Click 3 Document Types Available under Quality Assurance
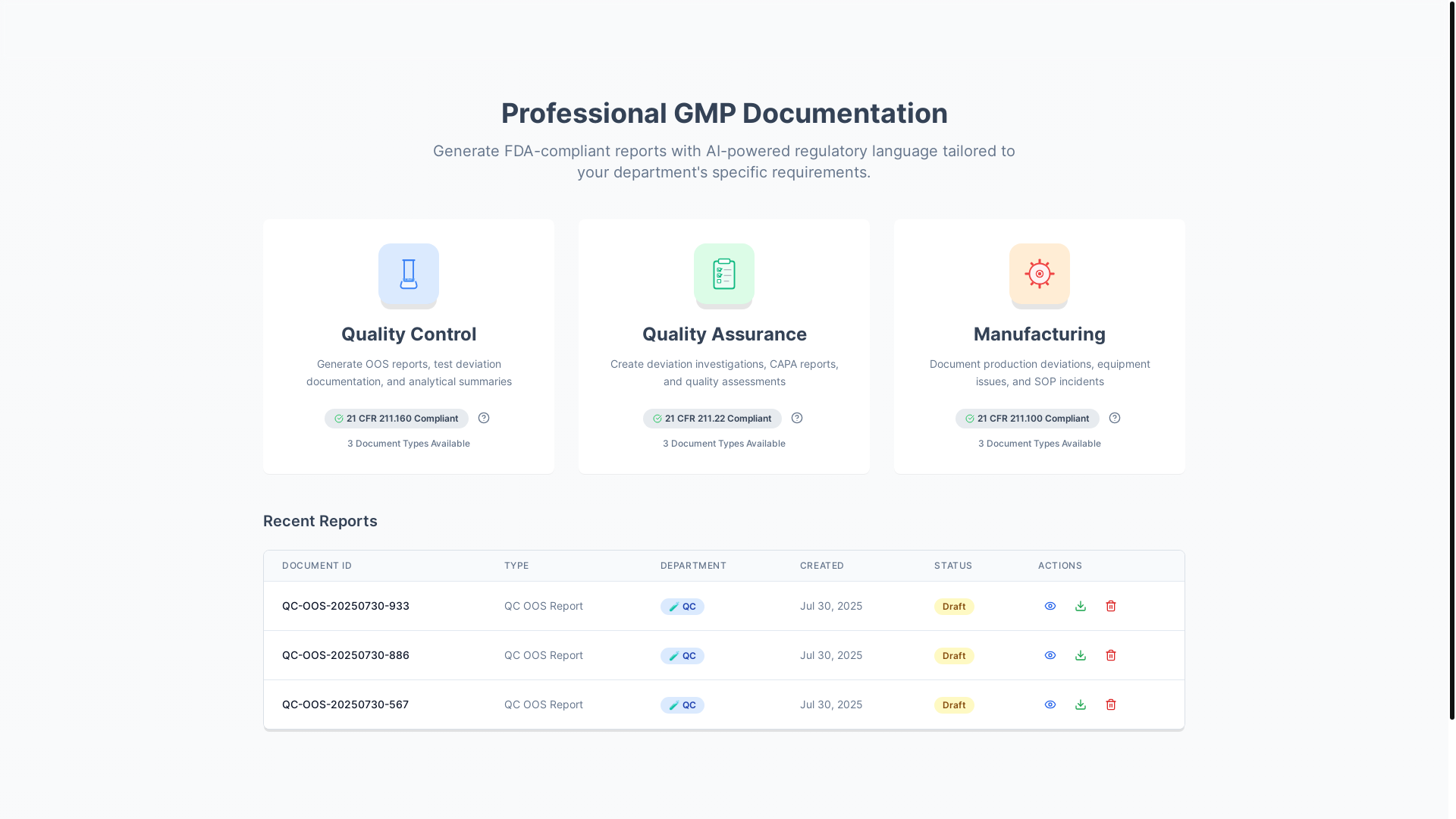This screenshot has height=819, width=1456. tap(724, 444)
